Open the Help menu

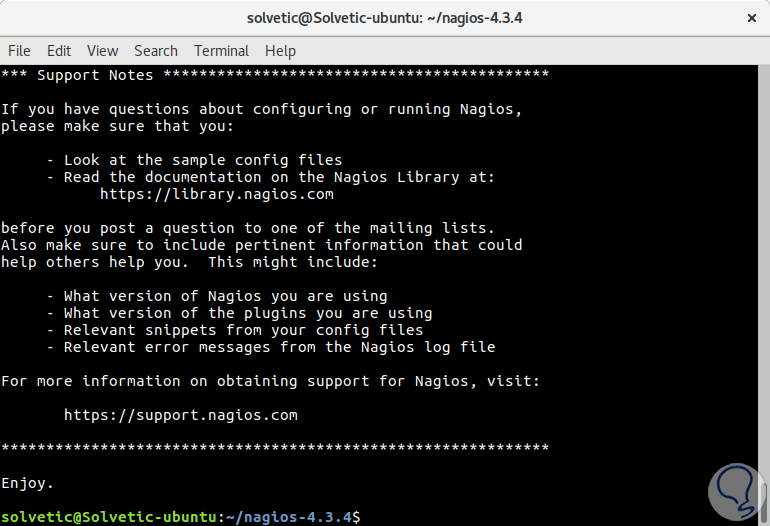[280, 50]
